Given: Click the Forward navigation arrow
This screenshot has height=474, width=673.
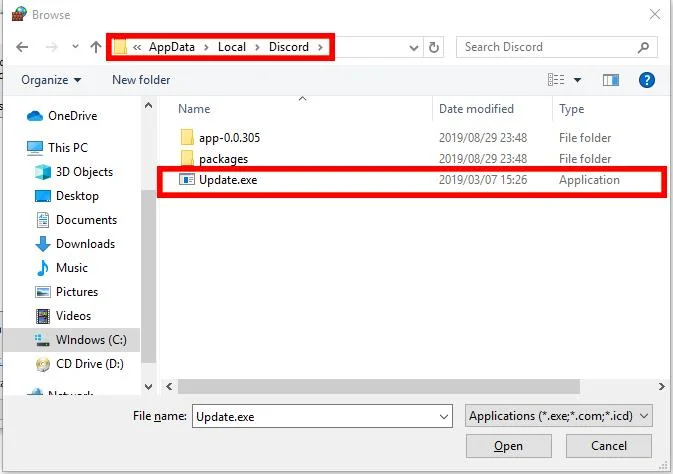Looking at the screenshot, I should pyautogui.click(x=52, y=47).
